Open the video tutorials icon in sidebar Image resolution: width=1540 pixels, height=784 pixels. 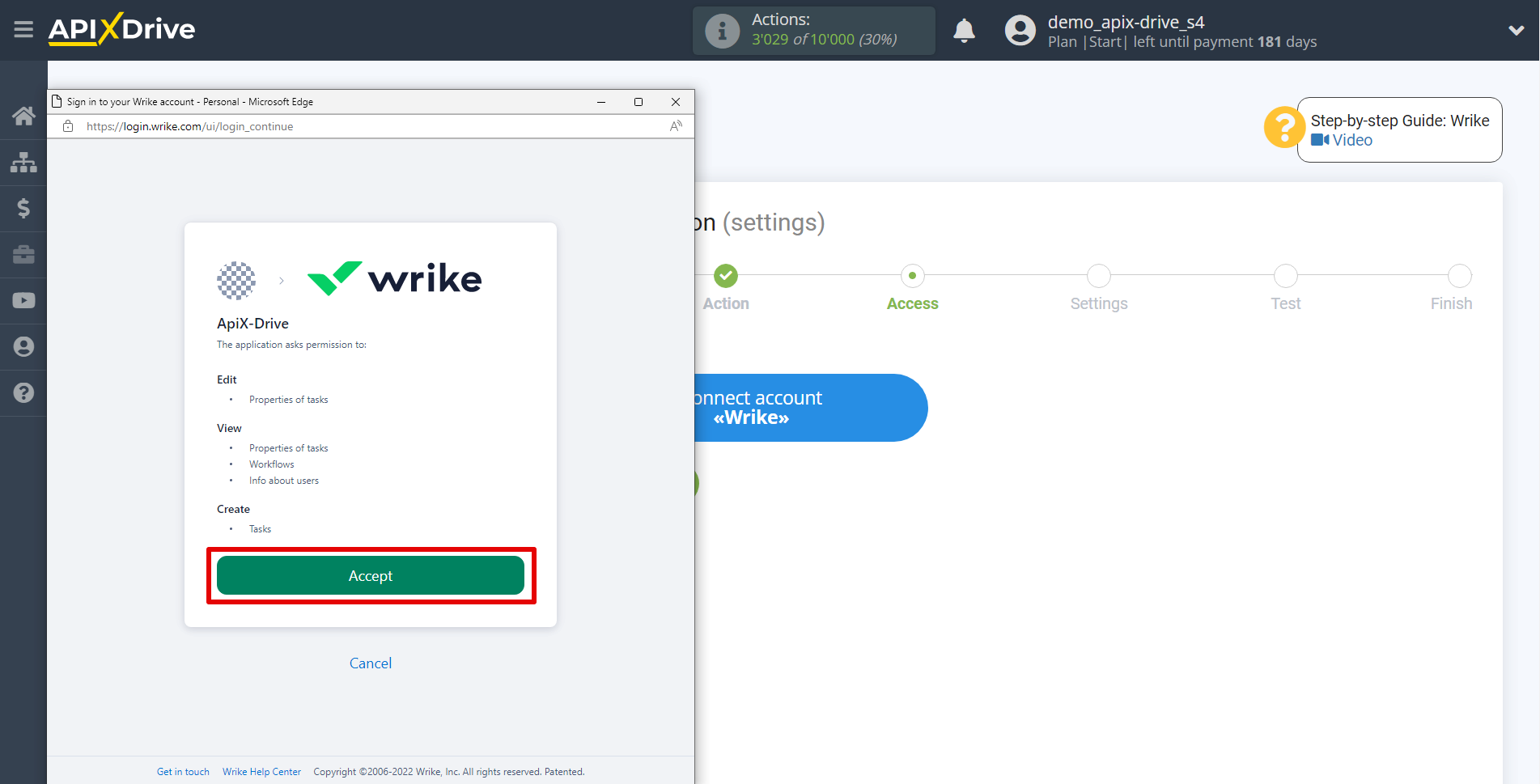click(x=23, y=300)
